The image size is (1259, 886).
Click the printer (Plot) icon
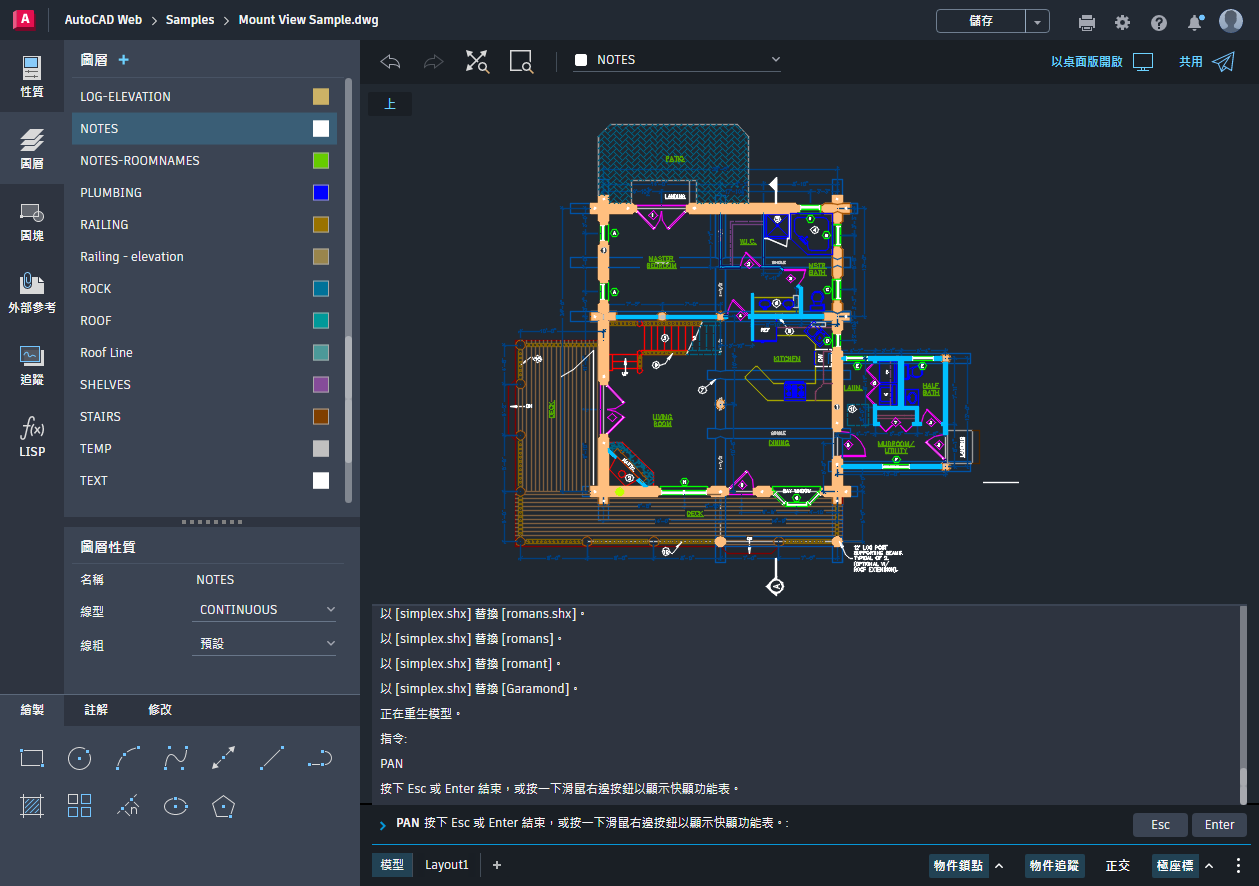tap(1087, 22)
